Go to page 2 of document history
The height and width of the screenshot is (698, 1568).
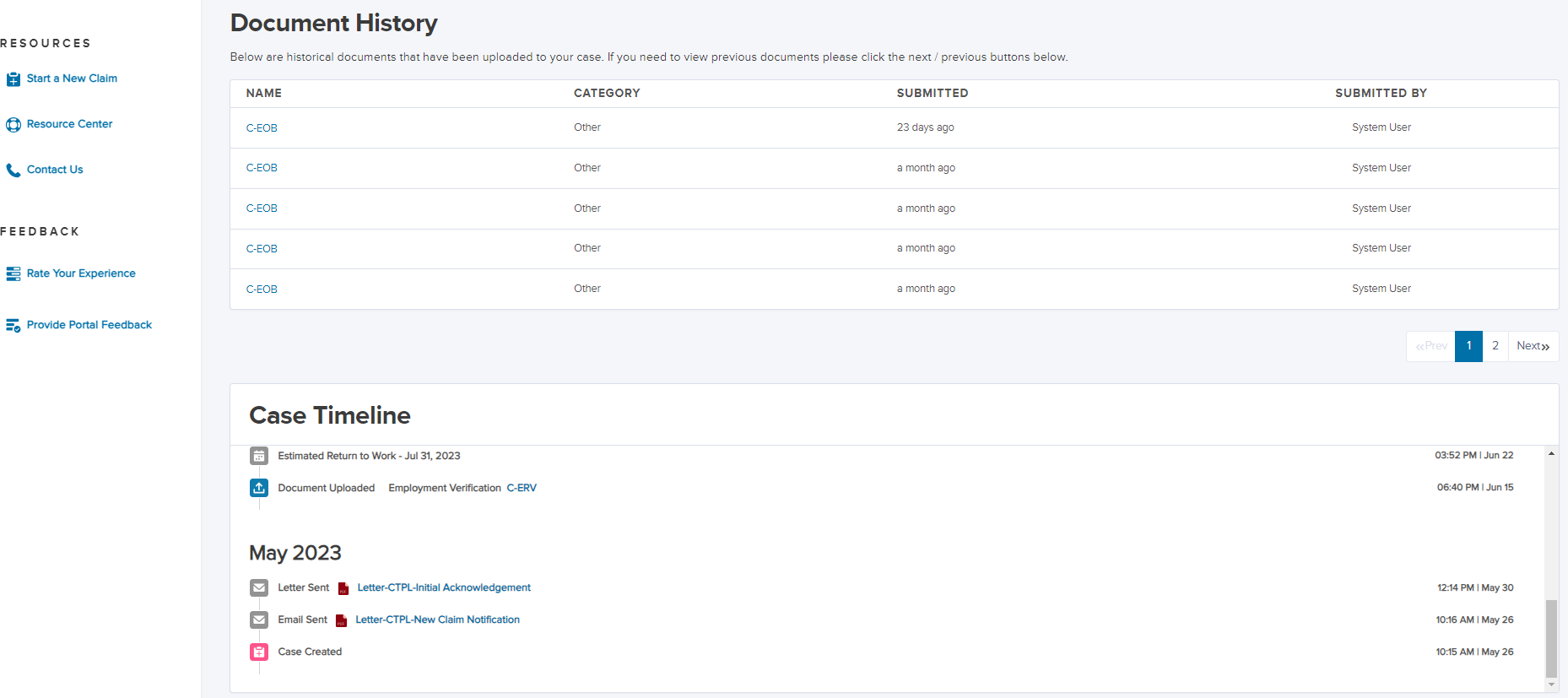click(1495, 346)
